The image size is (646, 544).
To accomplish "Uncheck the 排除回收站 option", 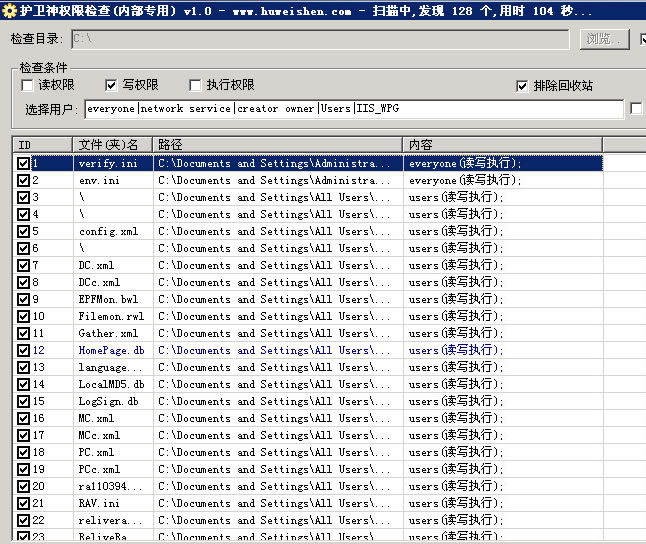I will [x=522, y=86].
